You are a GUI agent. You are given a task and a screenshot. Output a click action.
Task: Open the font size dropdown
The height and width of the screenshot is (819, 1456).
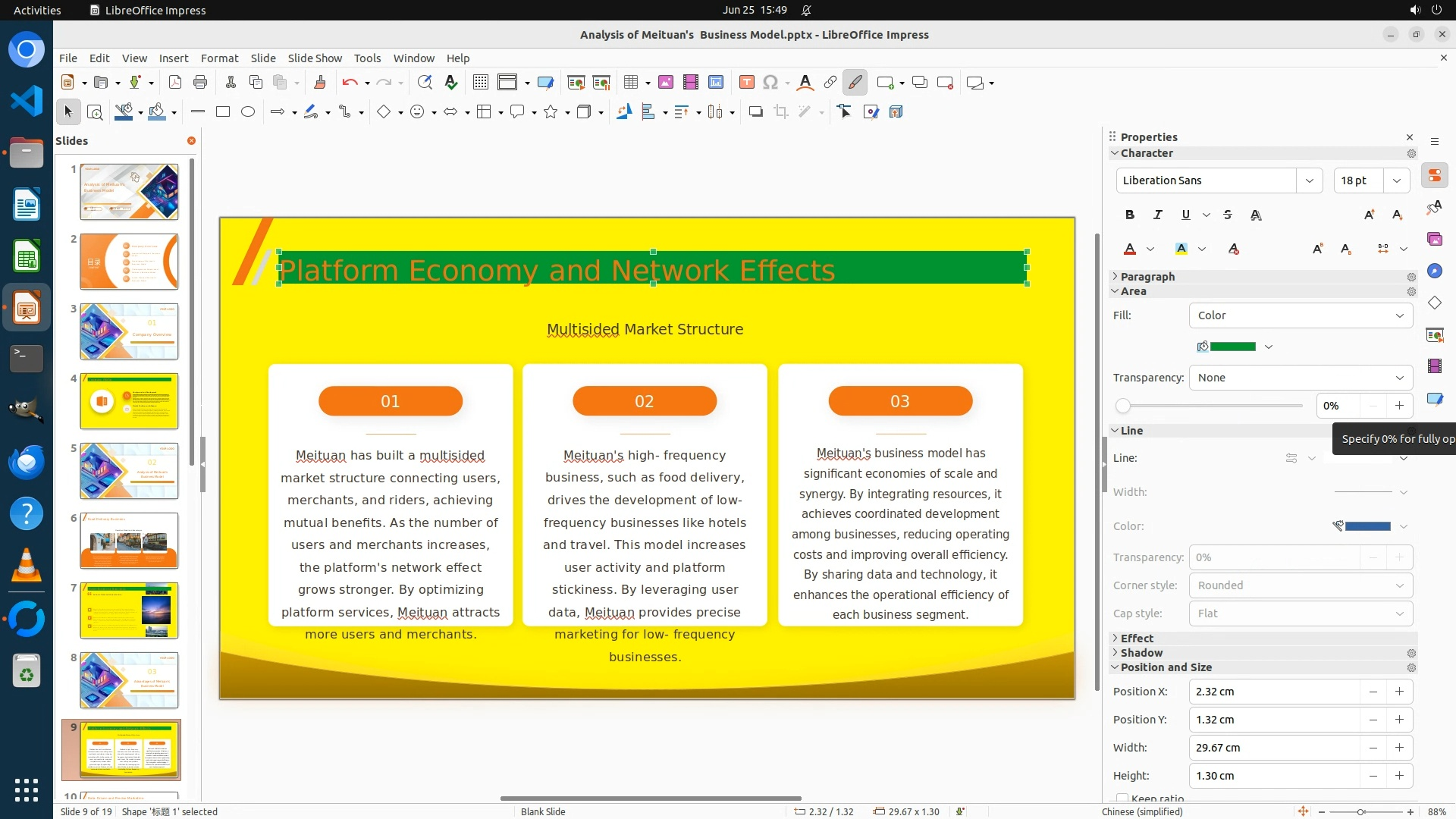pyautogui.click(x=1396, y=180)
